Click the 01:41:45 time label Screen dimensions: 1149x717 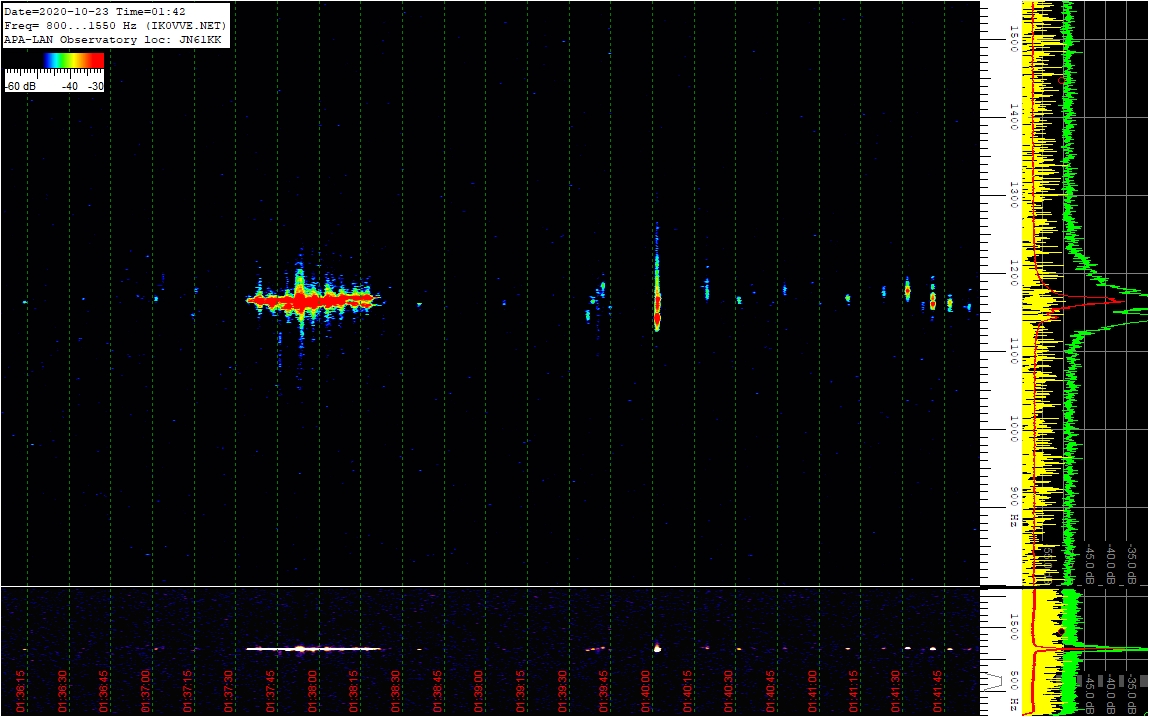938,691
